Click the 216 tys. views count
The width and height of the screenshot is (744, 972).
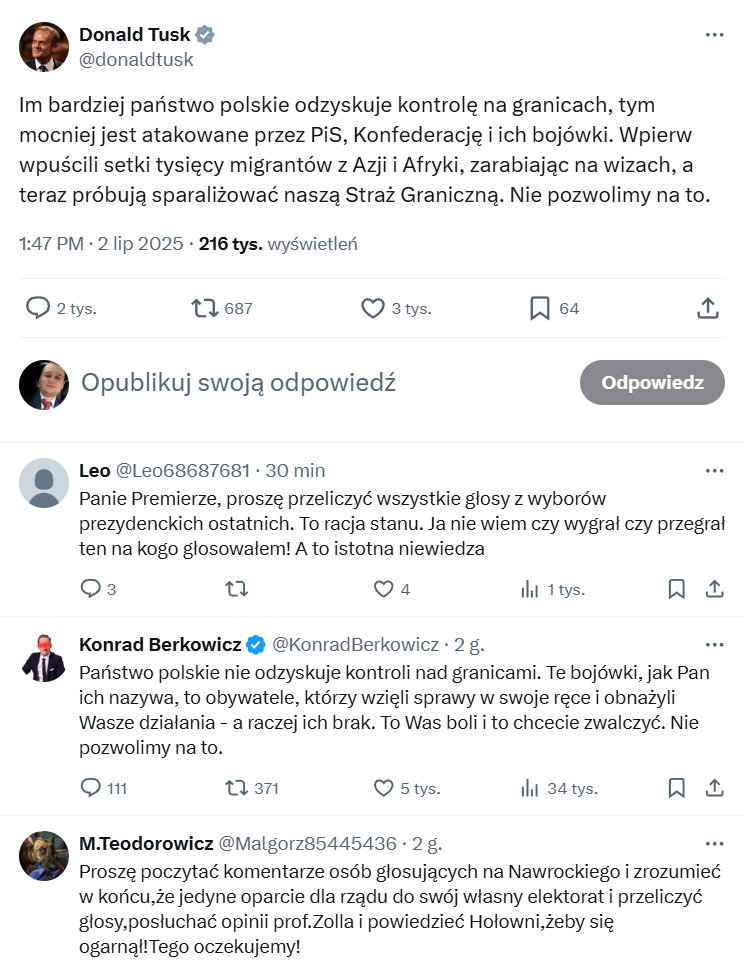click(x=234, y=243)
